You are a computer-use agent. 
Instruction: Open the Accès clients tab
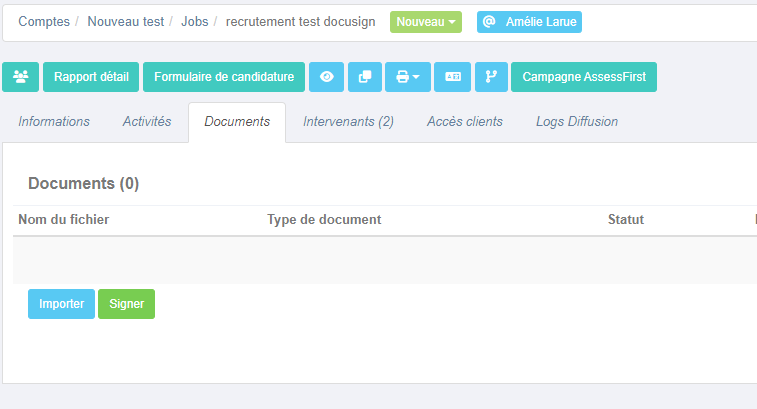tap(465, 121)
